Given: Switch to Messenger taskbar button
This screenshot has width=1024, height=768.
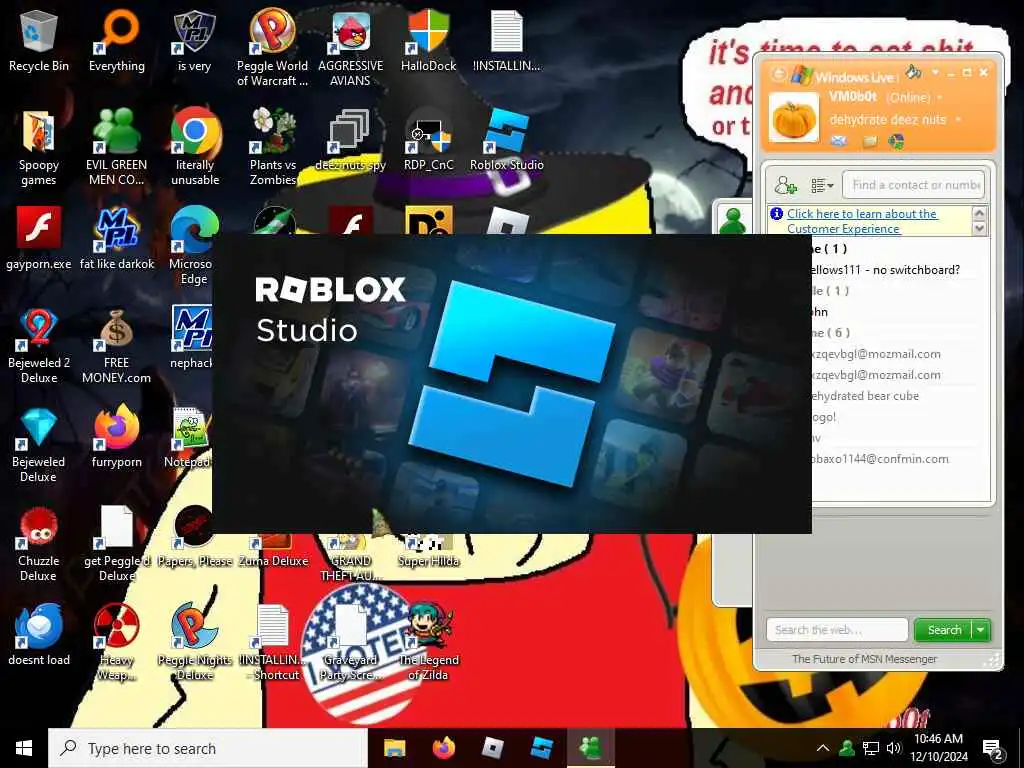Looking at the screenshot, I should pos(590,748).
